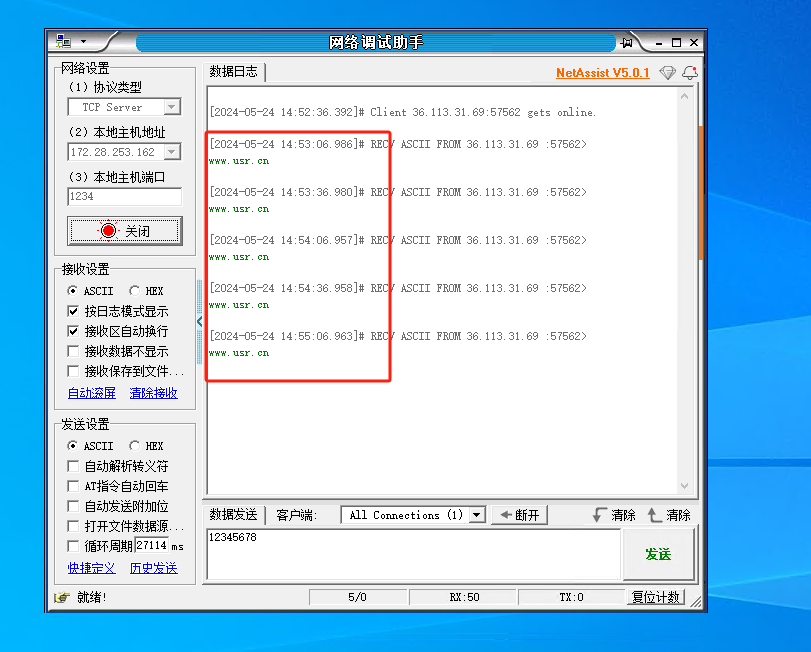Switch to the 数据日志 tab
This screenshot has height=652, width=811.
233,72
